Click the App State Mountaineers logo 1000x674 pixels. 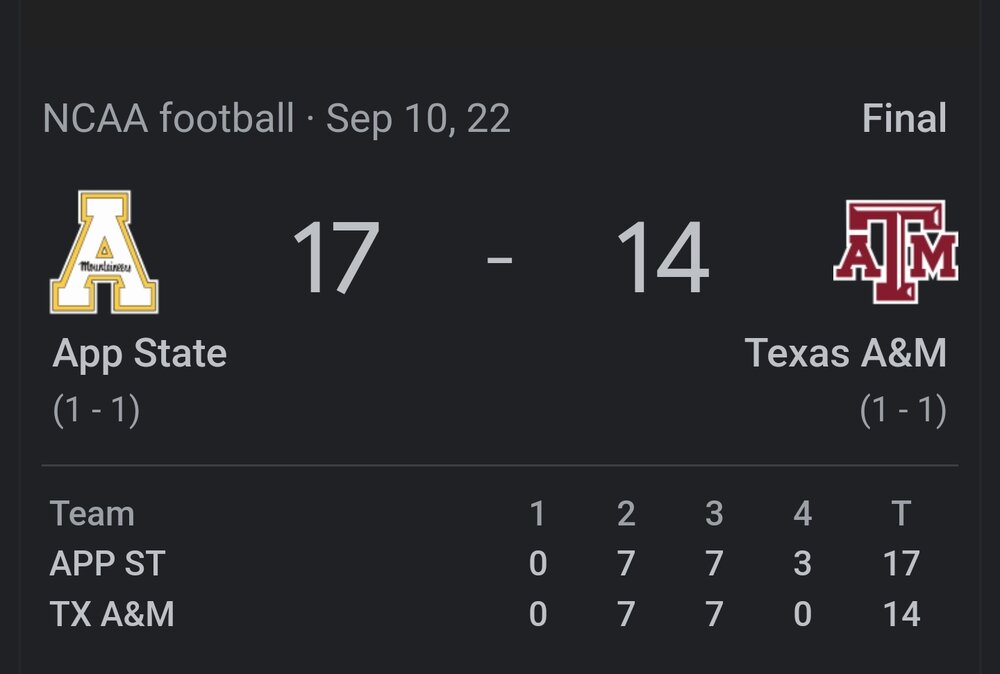tap(105, 252)
